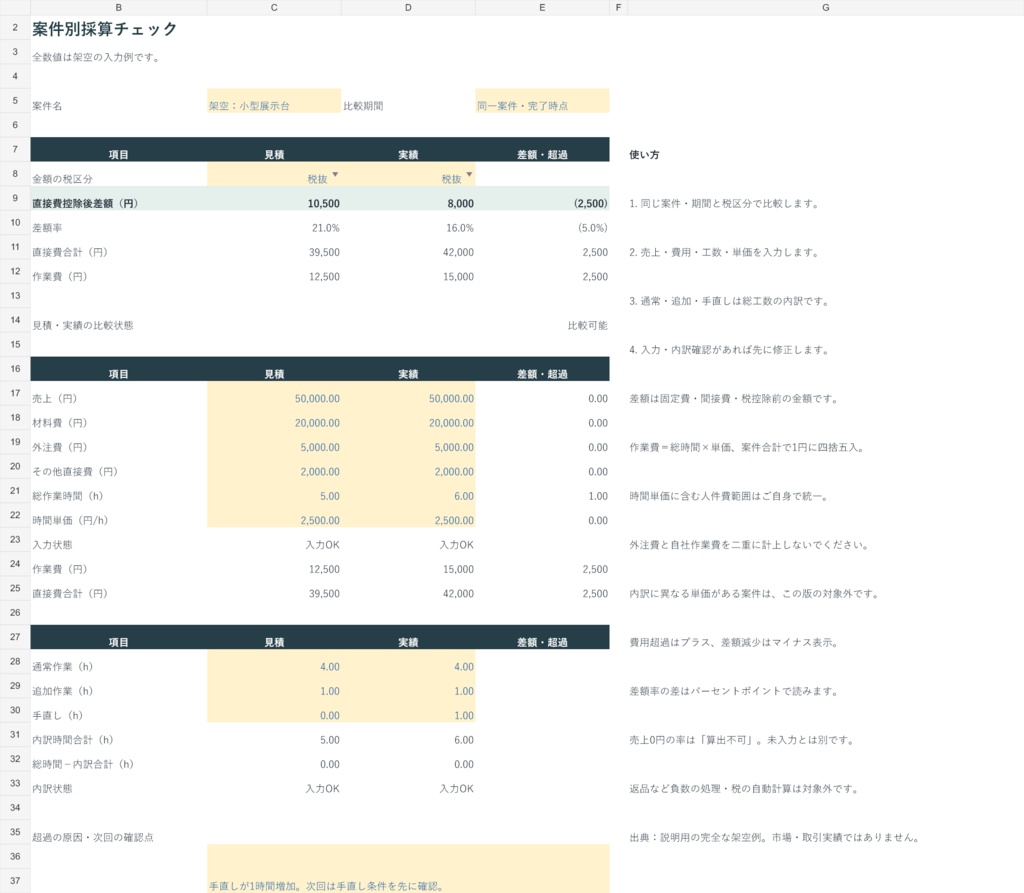Select the 見積 外注費 cell 5,000.00
This screenshot has width=1024, height=893.
click(x=274, y=442)
